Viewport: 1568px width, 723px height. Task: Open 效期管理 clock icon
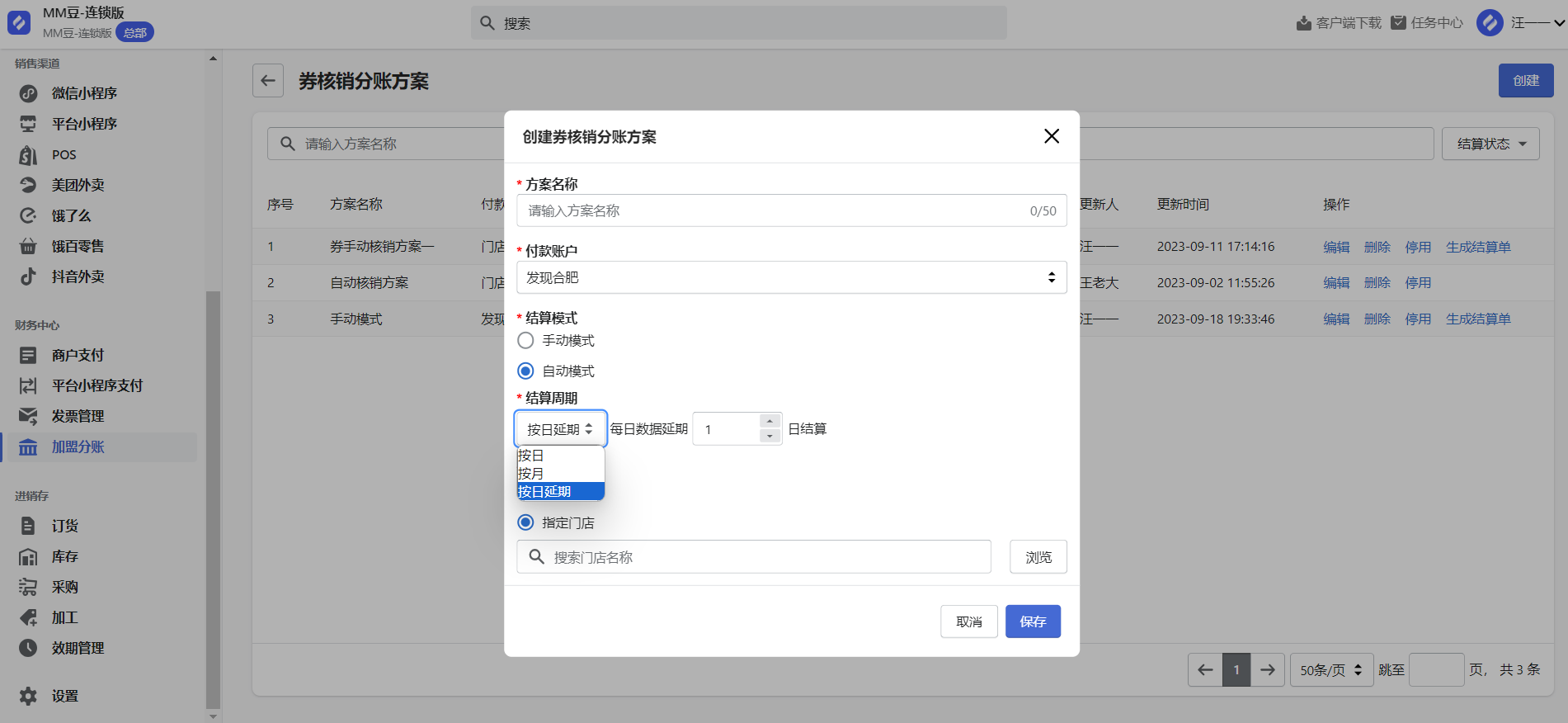[28, 648]
